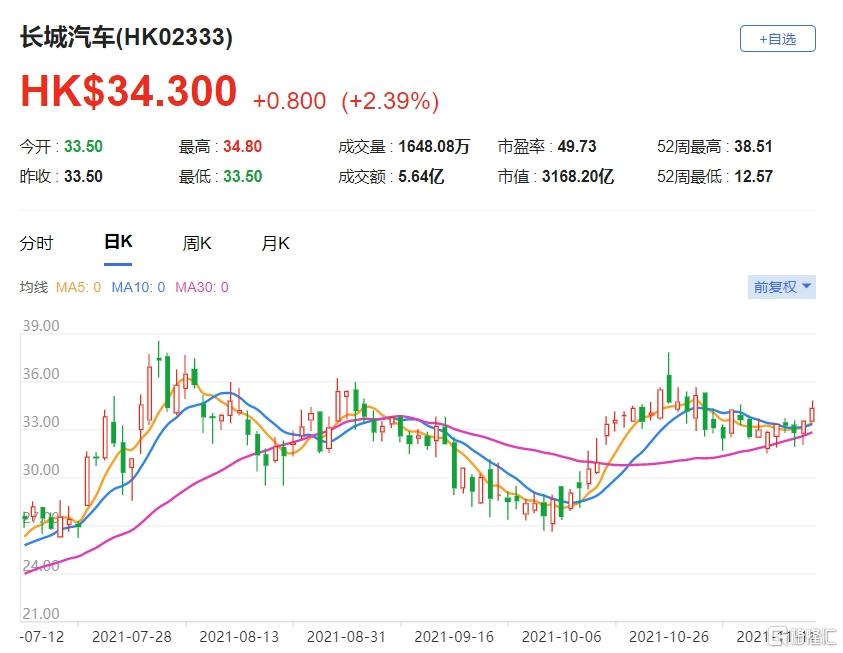Click the 30.00 price axis label
Image resolution: width=843 pixels, height=653 pixels.
(41, 470)
